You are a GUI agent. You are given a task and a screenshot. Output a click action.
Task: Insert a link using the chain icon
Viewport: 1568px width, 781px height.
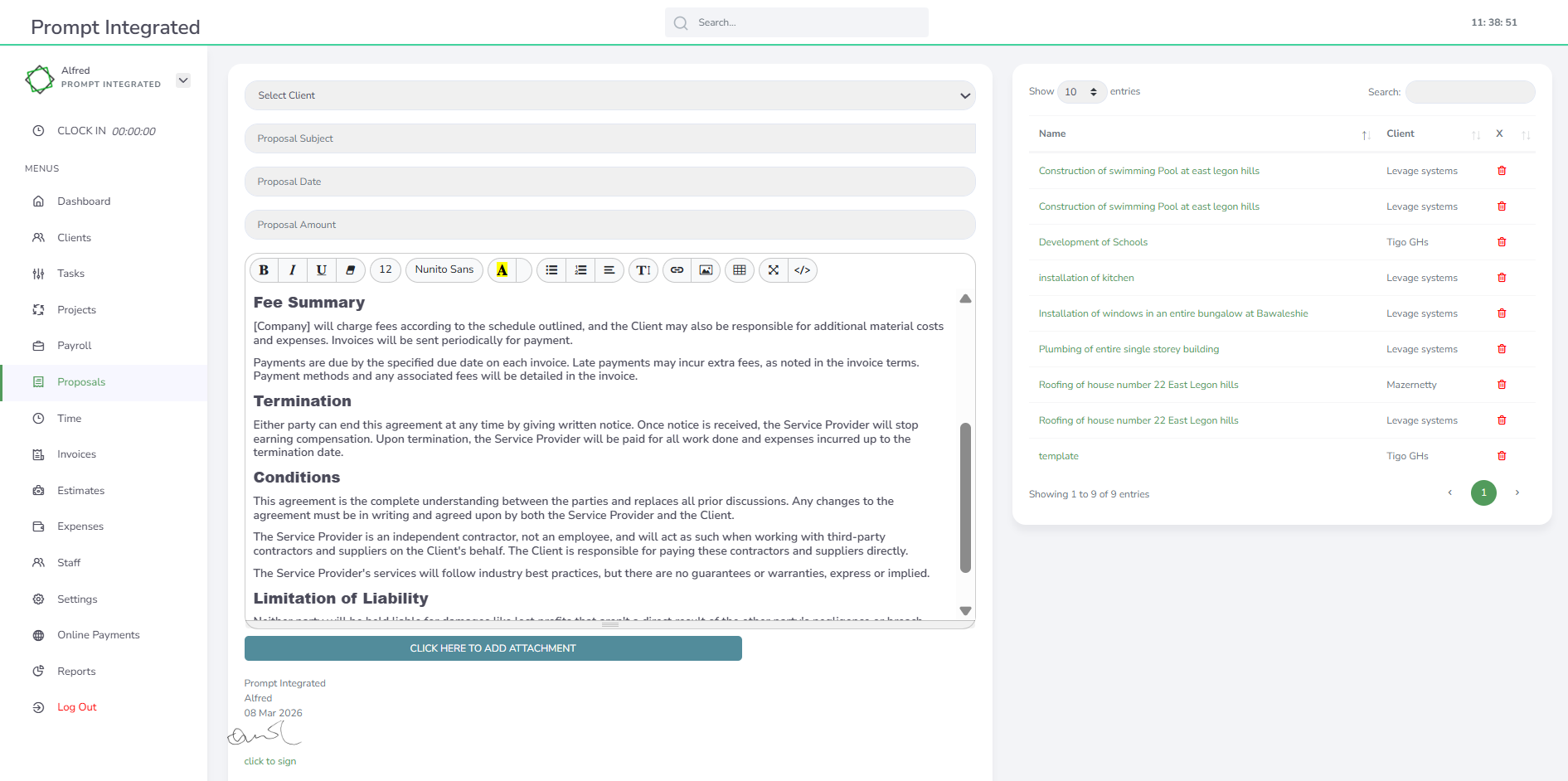(x=677, y=270)
